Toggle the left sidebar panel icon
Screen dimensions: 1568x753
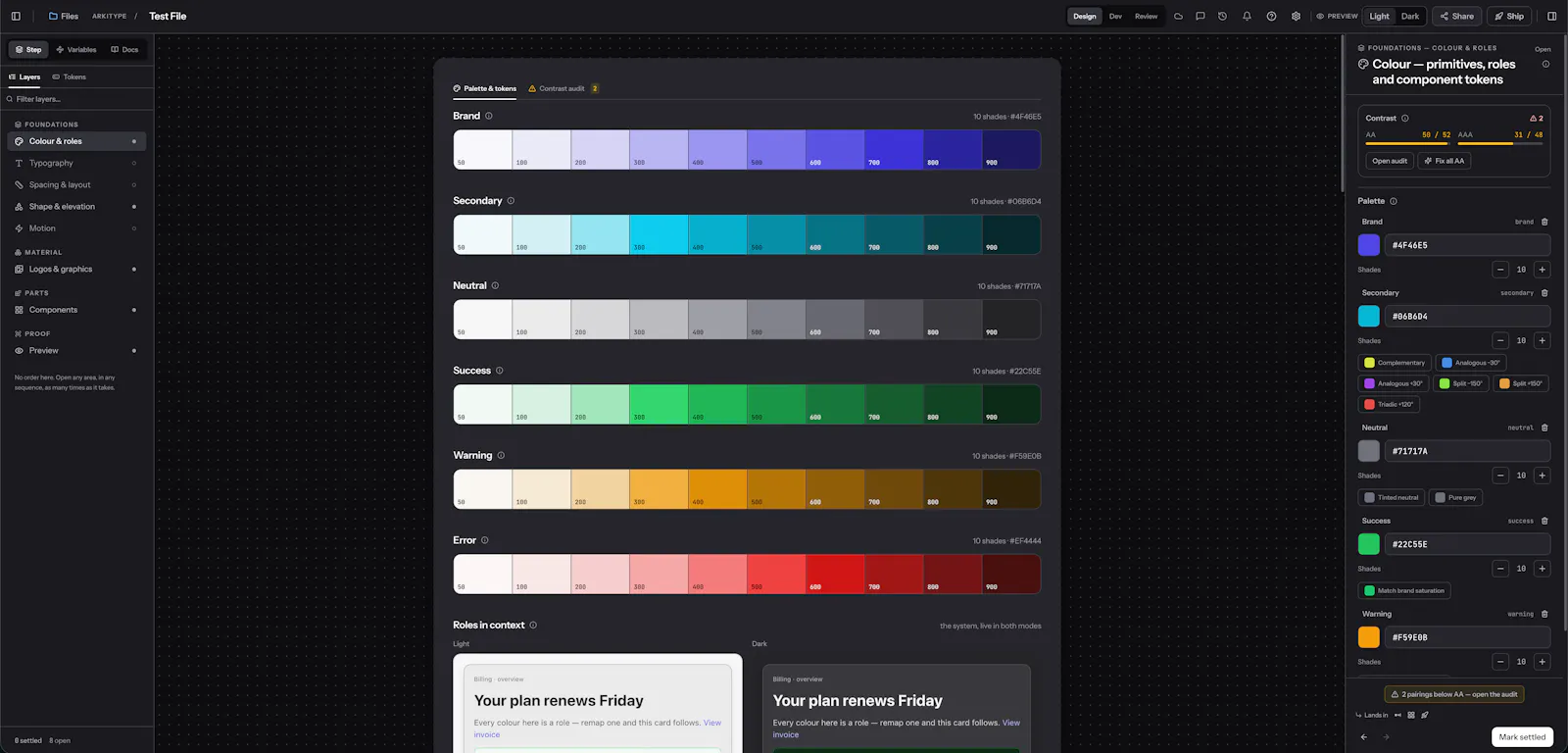16,16
